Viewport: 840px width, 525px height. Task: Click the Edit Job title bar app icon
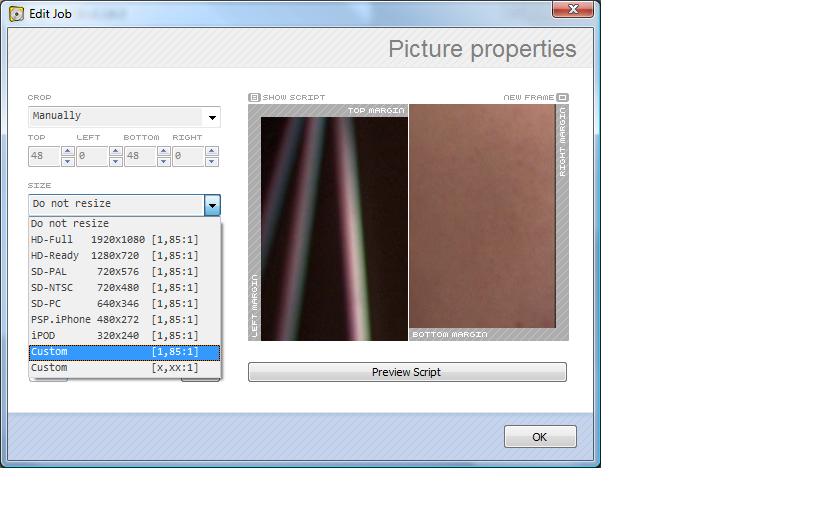[16, 13]
